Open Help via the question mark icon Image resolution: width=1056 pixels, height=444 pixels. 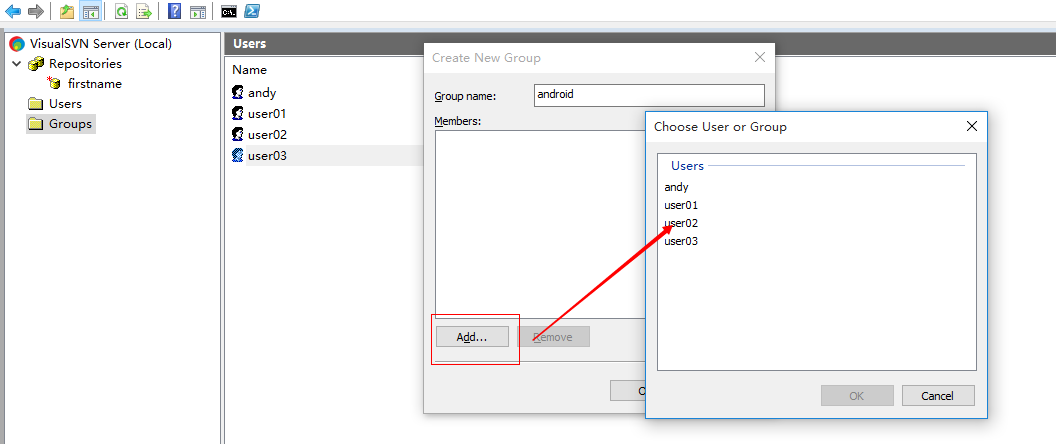pyautogui.click(x=174, y=11)
